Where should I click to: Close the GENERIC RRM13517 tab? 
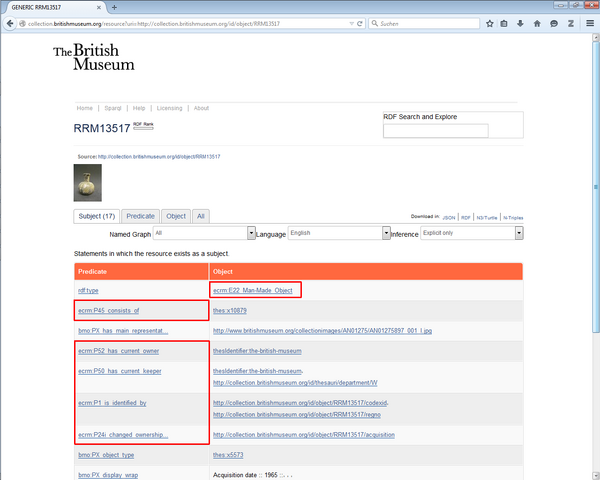point(99,7)
